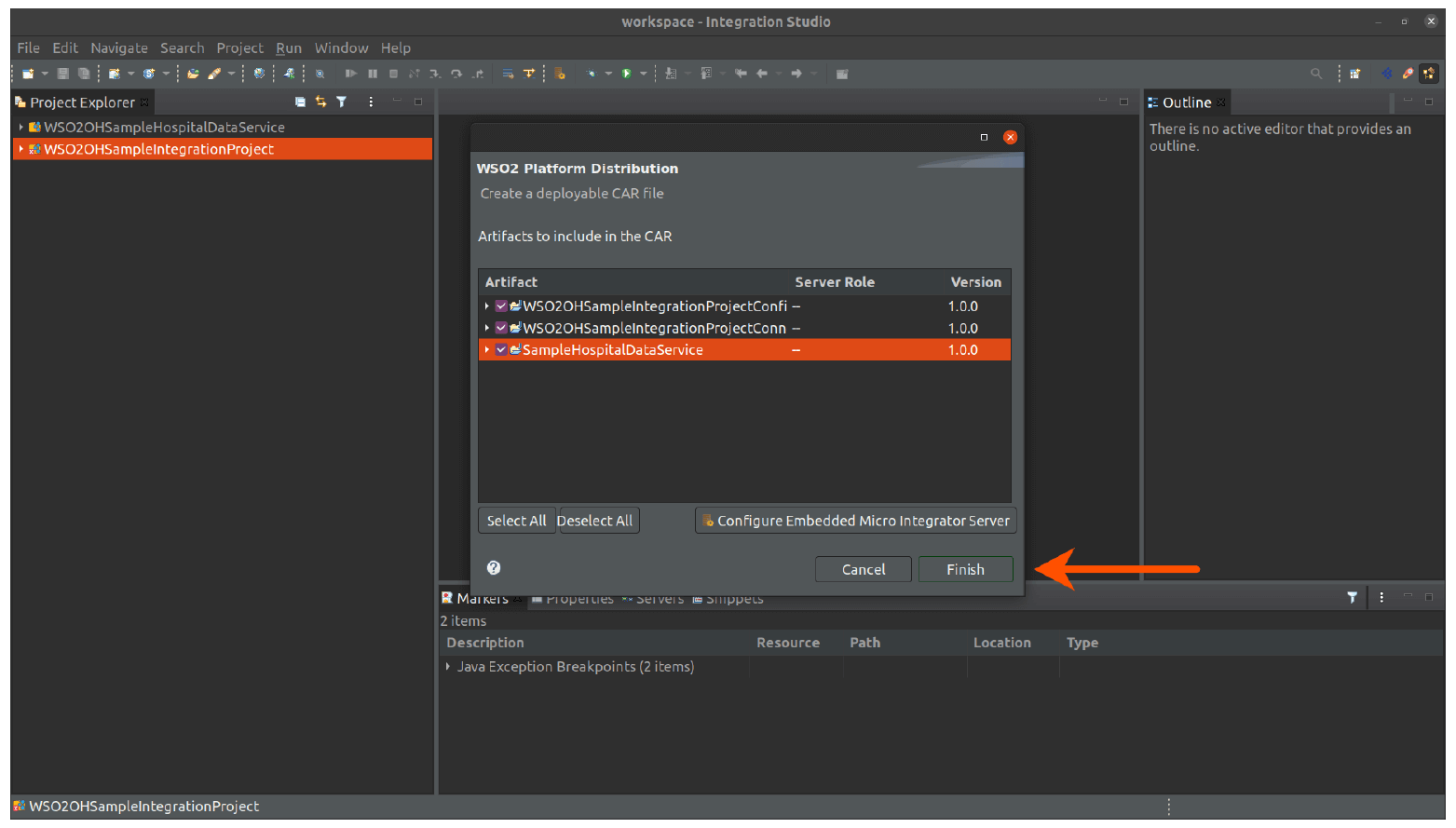Expand the WSO2OHSampleIntegrationProjectConfi artifact row
Viewport: 1456px width, 828px height.
[x=487, y=305]
